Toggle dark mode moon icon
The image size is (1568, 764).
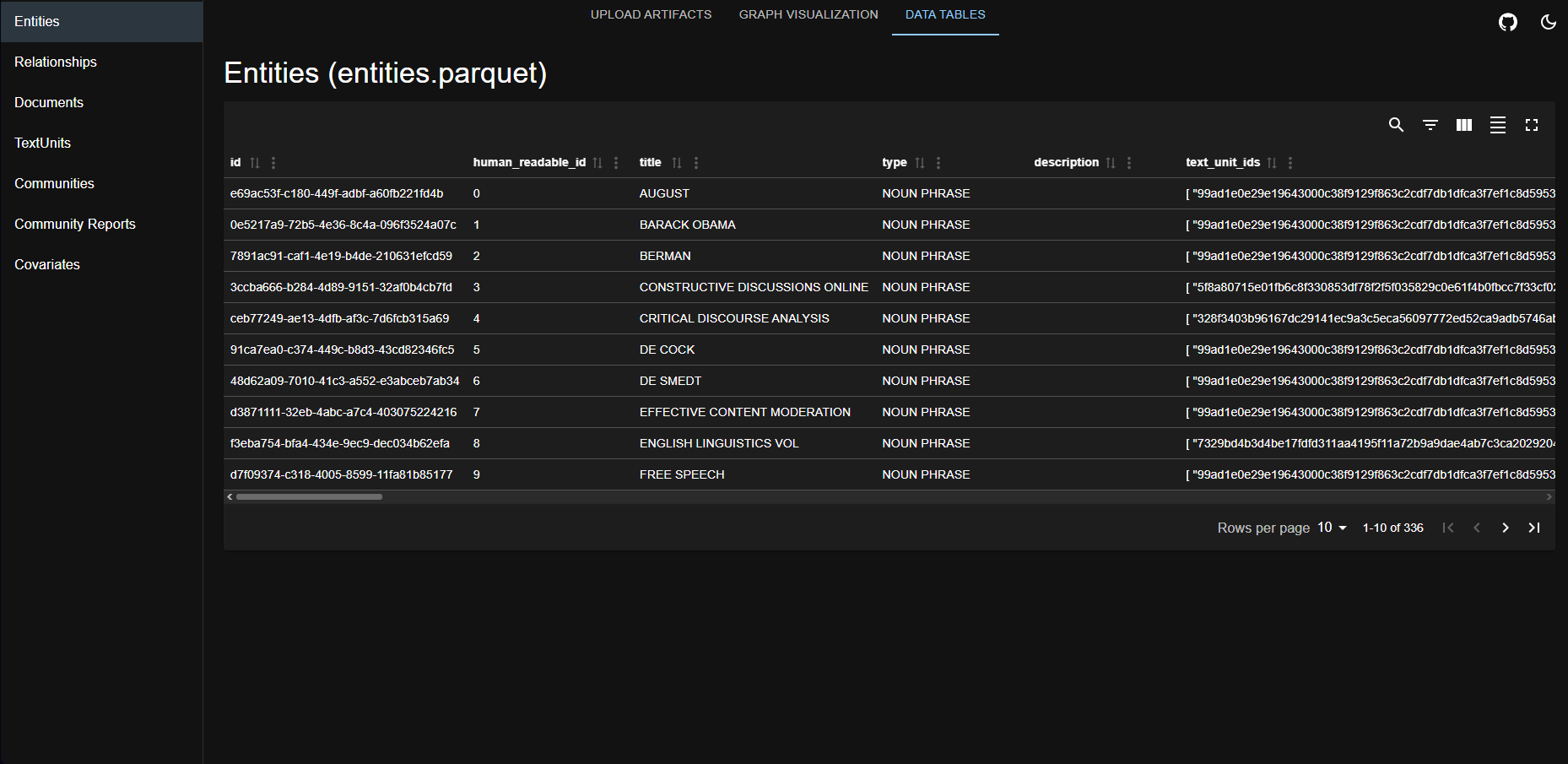[1548, 22]
